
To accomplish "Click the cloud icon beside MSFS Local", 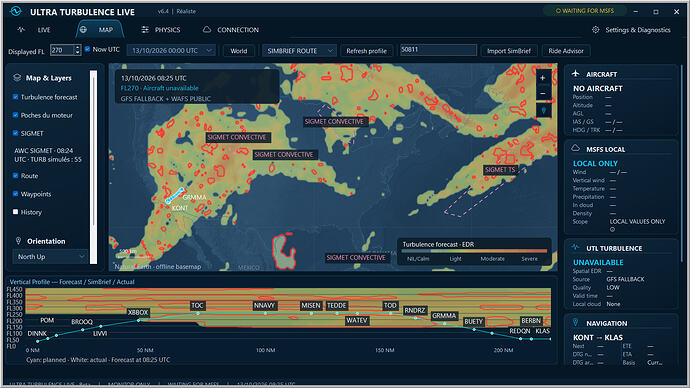I will 576,149.
